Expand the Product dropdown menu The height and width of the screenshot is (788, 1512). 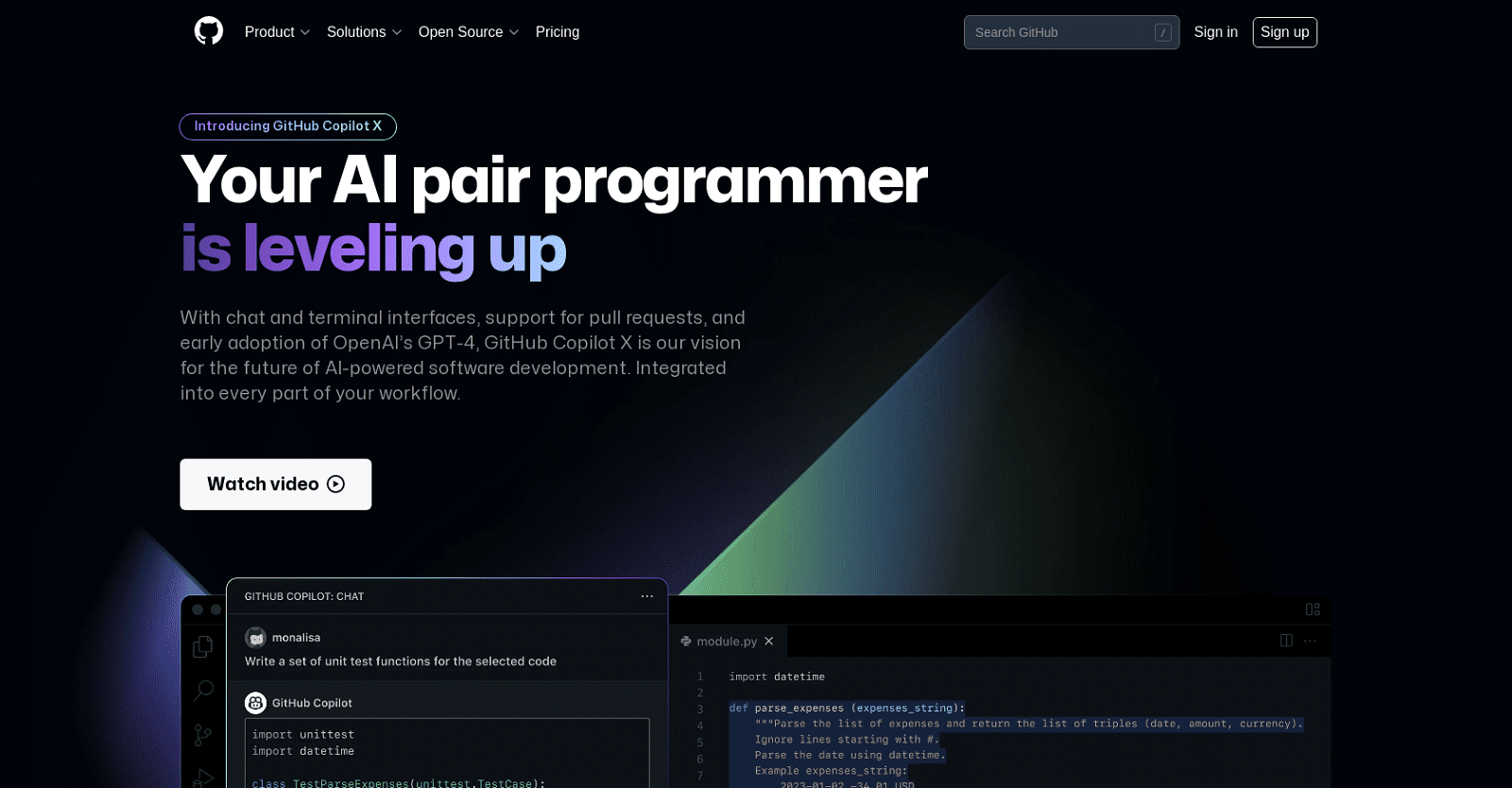(277, 32)
